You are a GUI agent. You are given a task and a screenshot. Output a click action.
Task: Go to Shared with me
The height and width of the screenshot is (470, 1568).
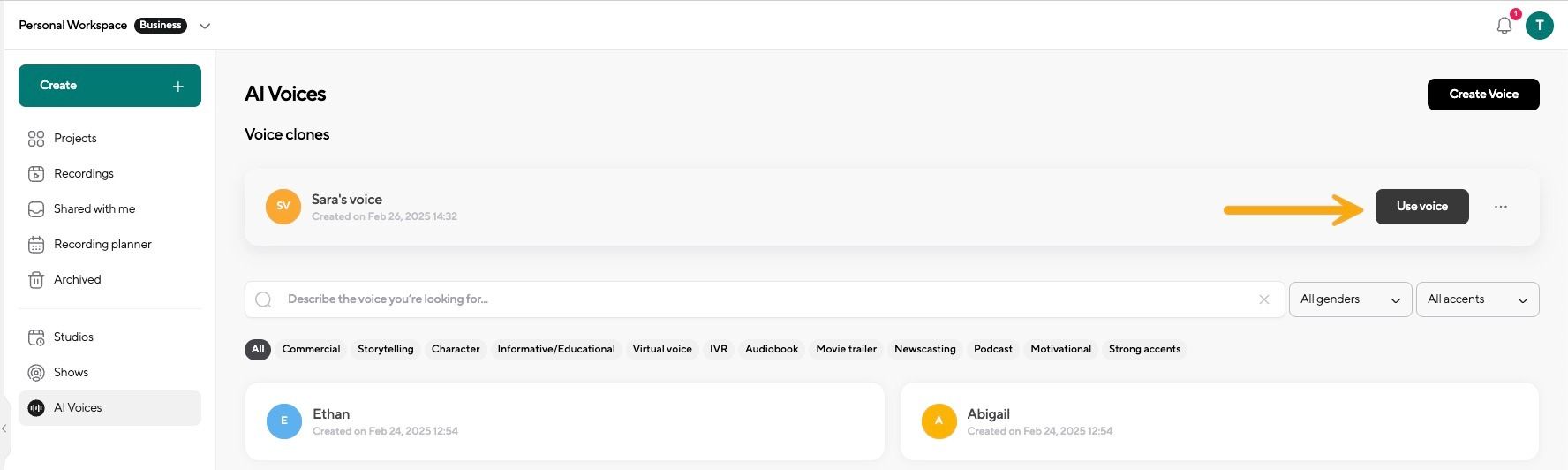point(94,209)
